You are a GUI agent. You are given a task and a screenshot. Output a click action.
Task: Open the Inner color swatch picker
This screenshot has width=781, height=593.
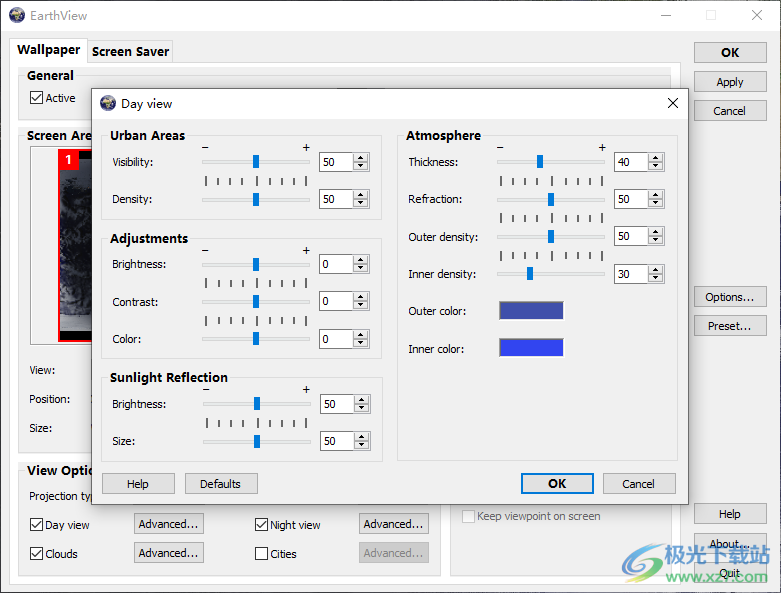tap(531, 348)
